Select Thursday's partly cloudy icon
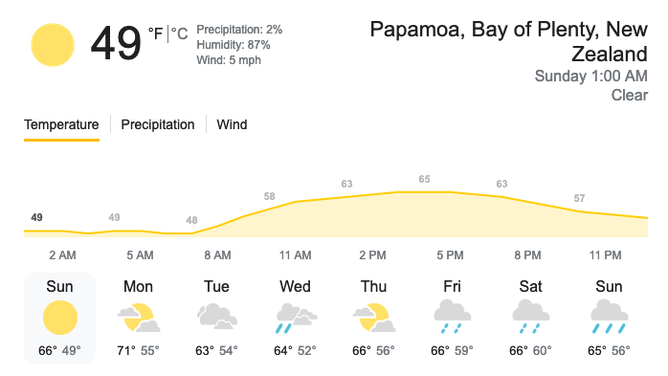Image resolution: width=668 pixels, height=376 pixels. point(374,318)
